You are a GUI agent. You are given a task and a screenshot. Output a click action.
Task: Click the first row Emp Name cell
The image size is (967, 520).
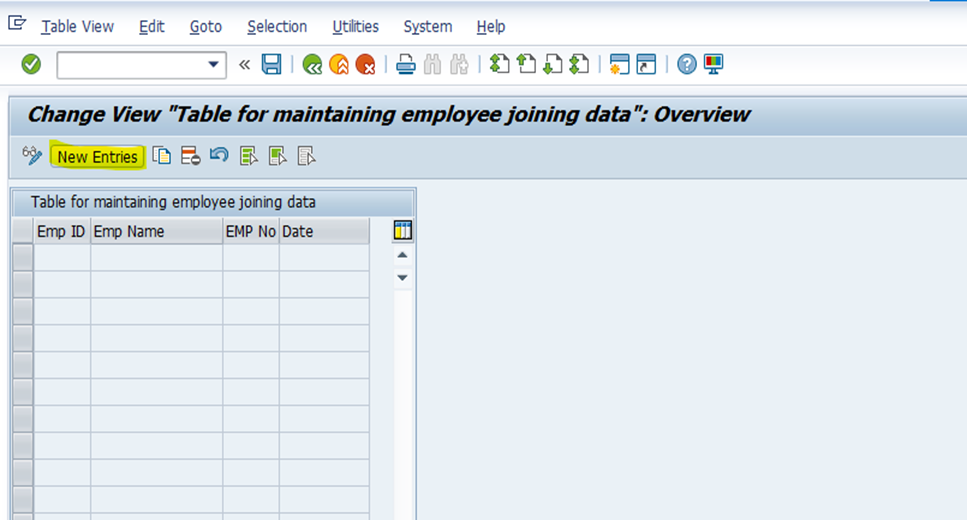[157, 257]
